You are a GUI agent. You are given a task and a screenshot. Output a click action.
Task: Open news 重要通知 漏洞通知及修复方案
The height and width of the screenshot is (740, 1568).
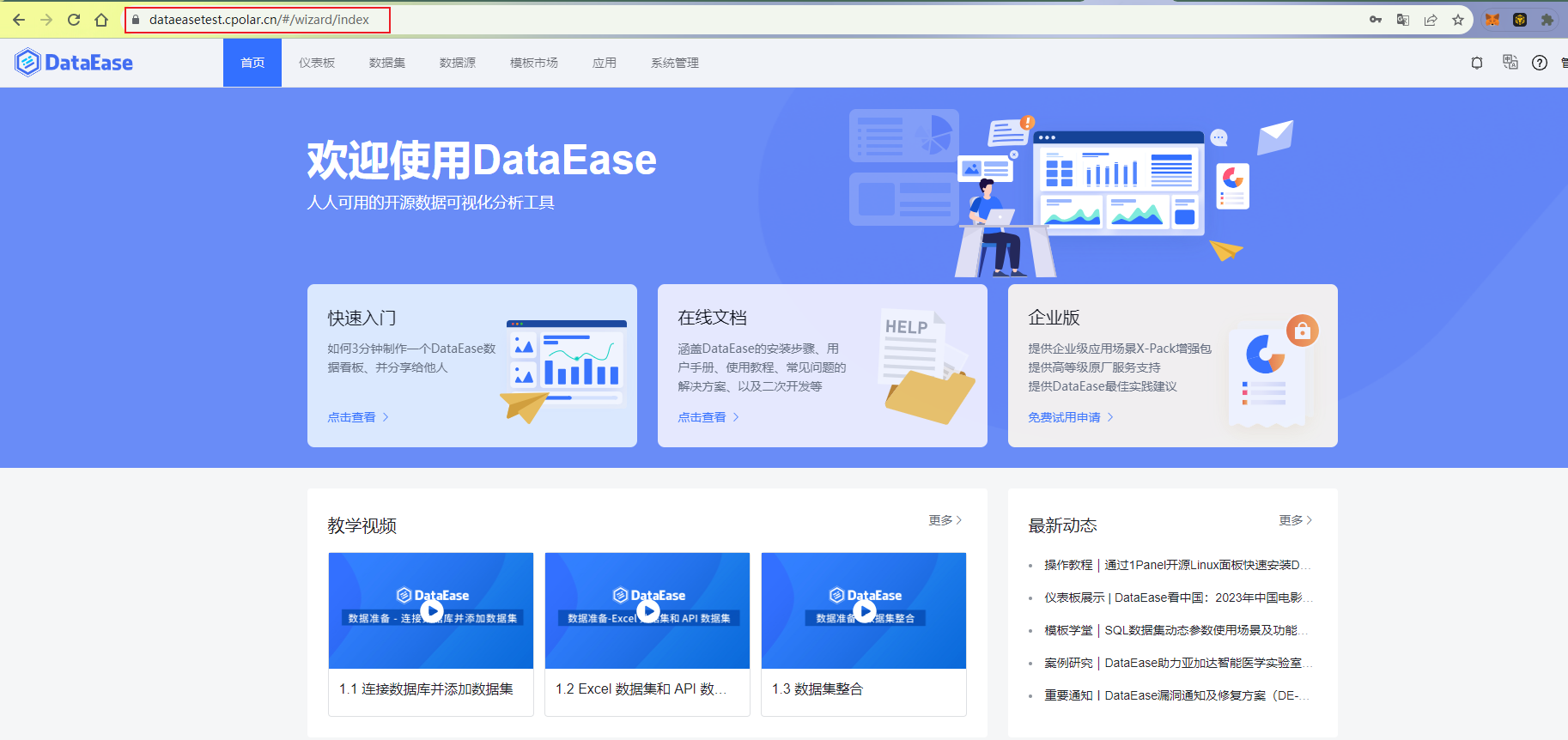click(x=1177, y=695)
